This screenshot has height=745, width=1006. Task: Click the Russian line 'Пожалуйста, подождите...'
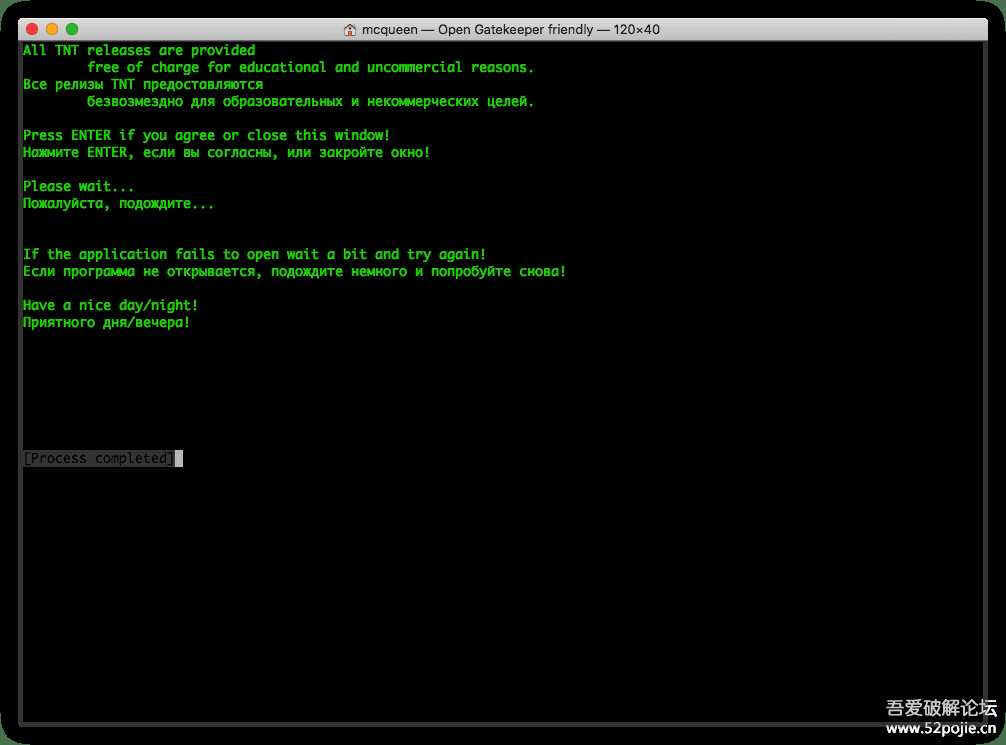point(118,203)
